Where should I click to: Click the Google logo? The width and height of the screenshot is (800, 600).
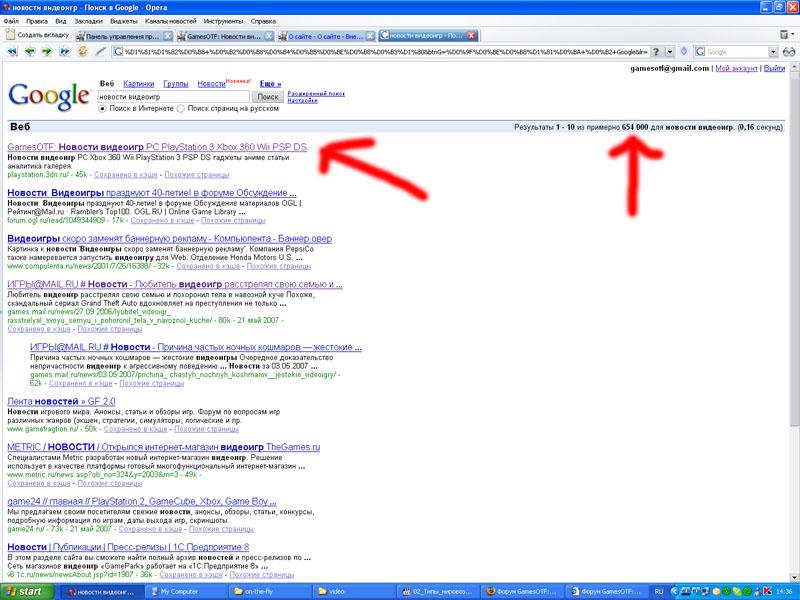click(x=49, y=96)
